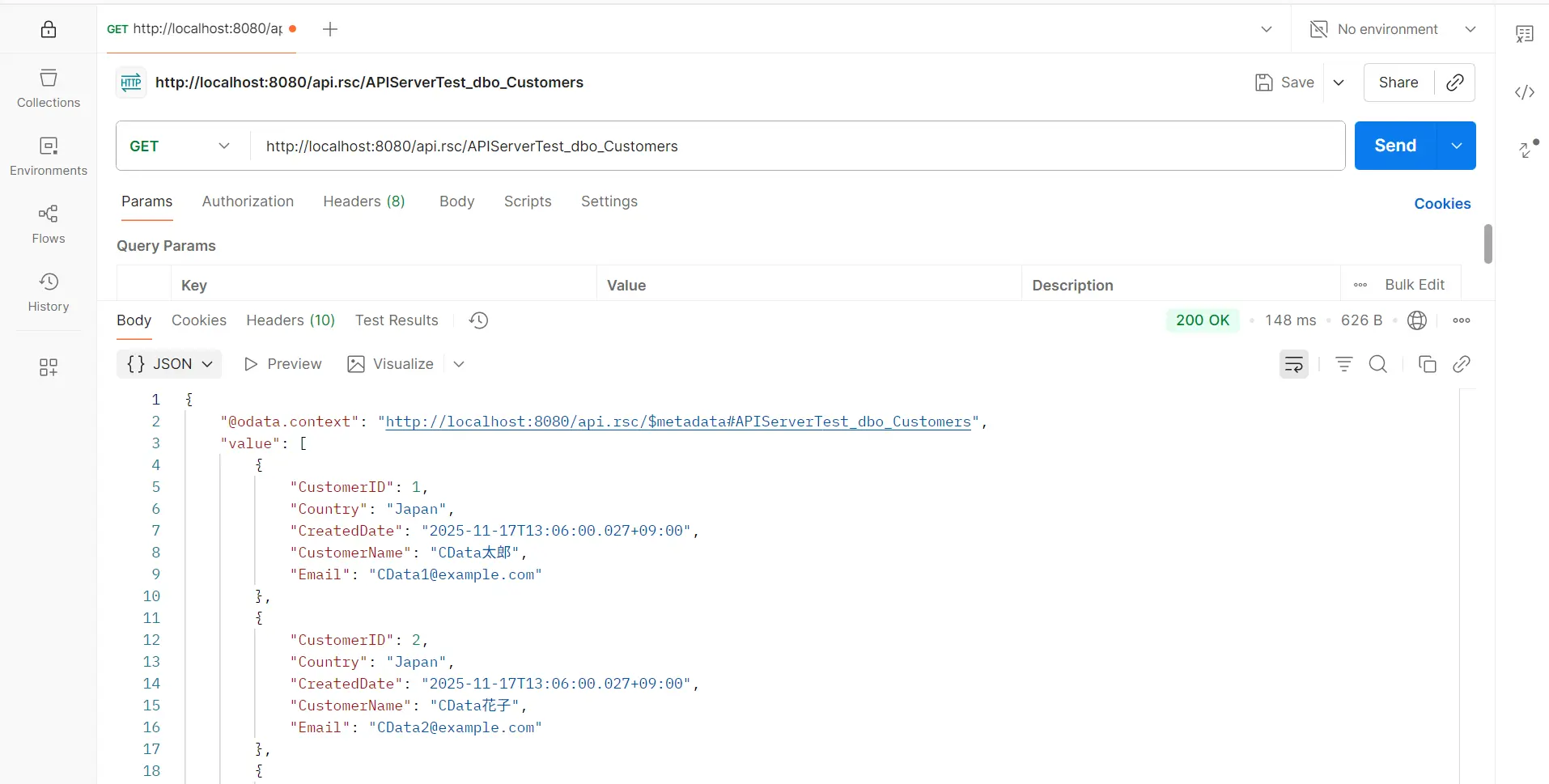Add a new request tab
This screenshot has height=784, width=1549.
330,29
